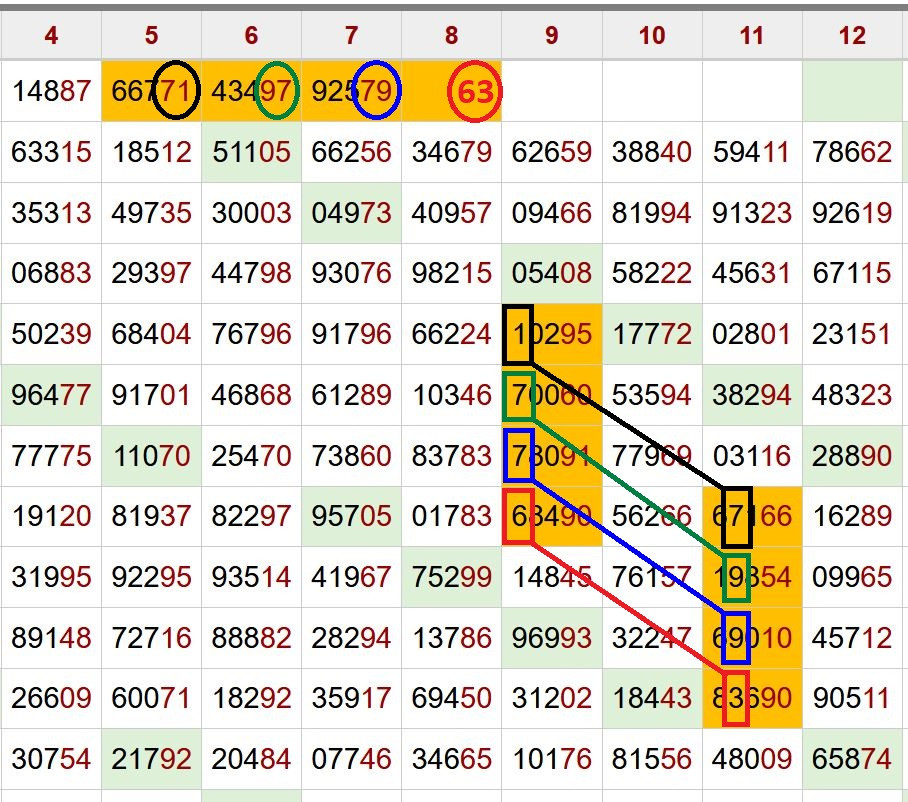Click the cell containing 06883
Screen dimensions: 908x802
tap(51, 273)
